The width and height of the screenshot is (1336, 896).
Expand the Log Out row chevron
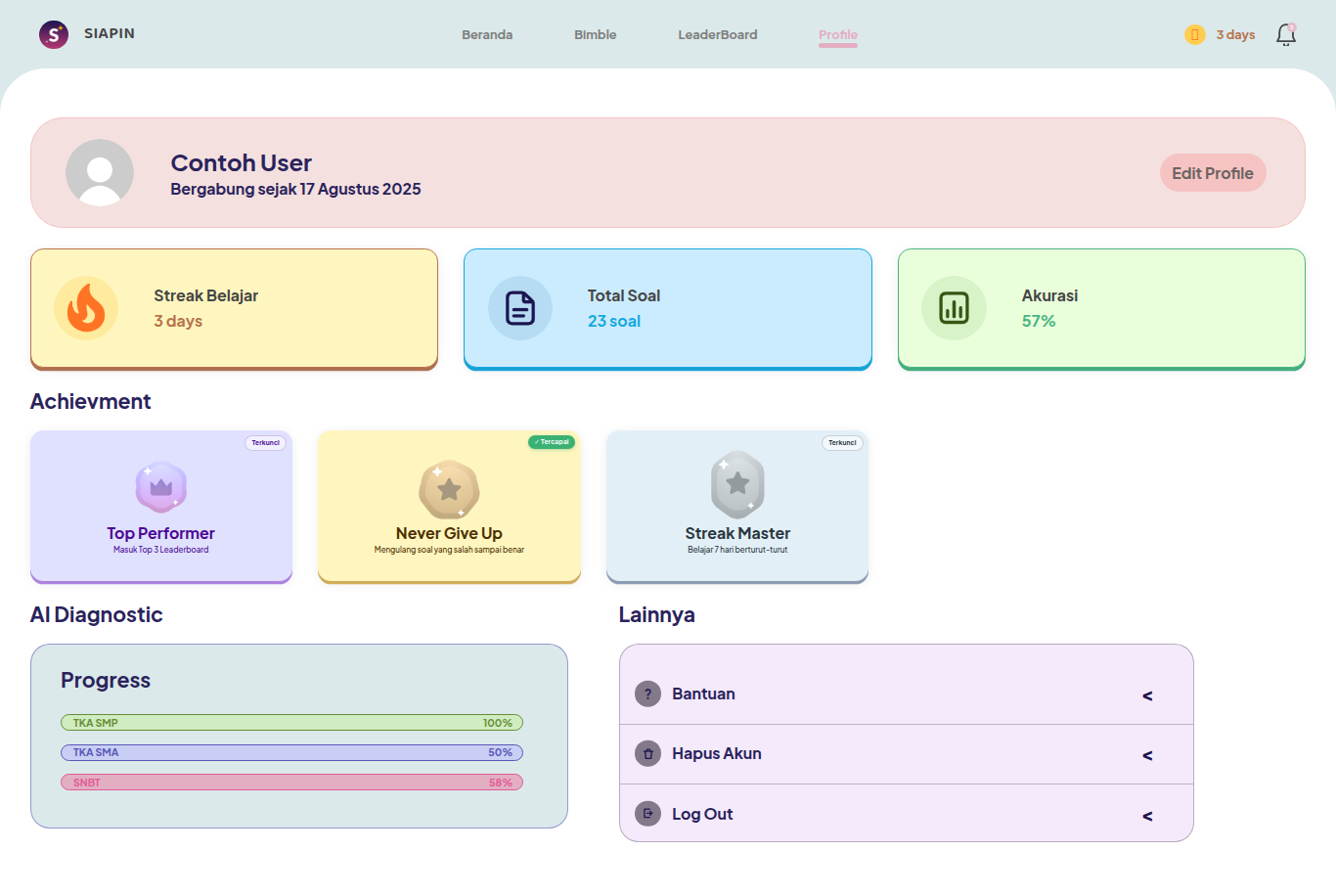click(1147, 816)
